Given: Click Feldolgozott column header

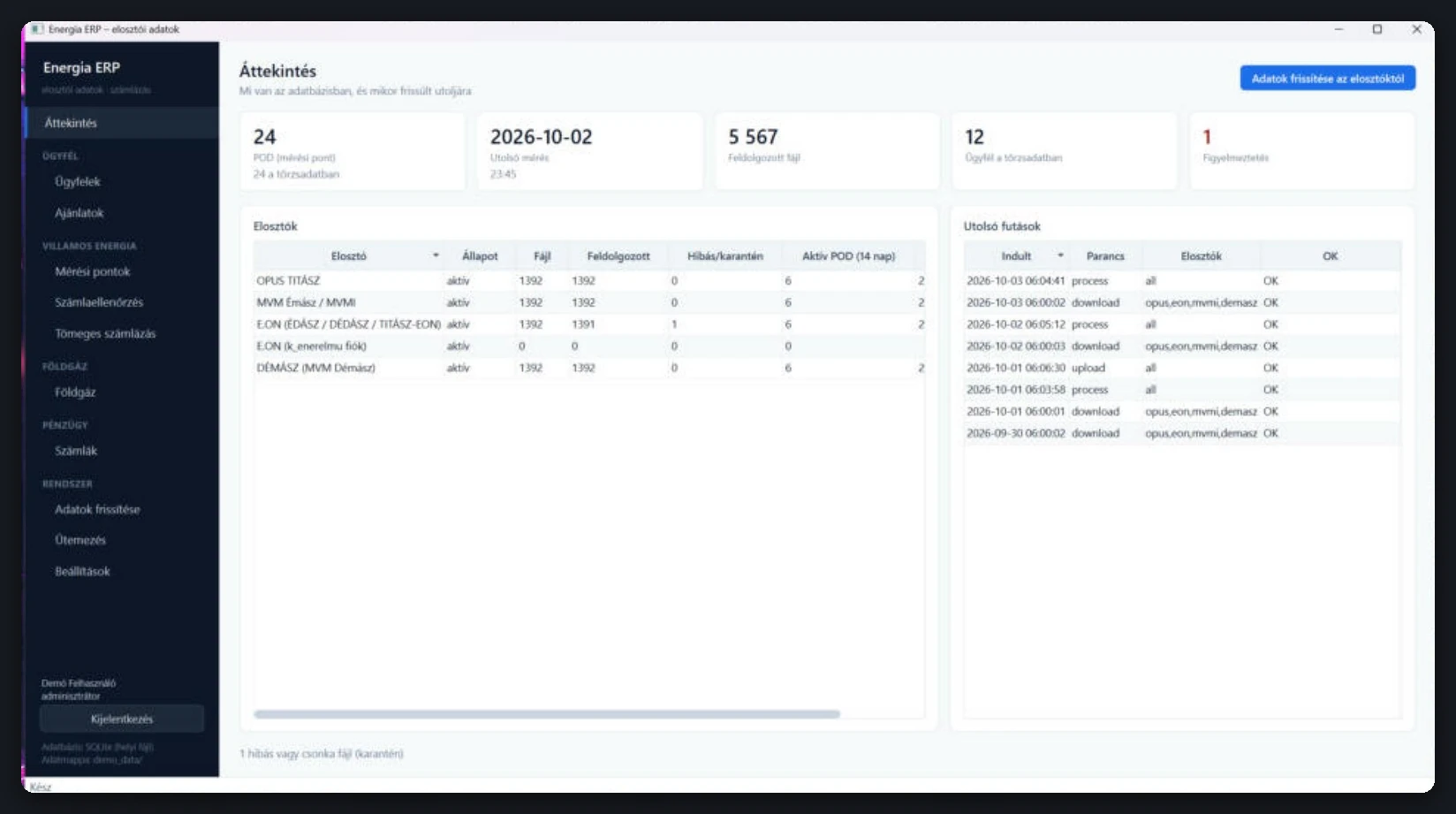Looking at the screenshot, I should (x=618, y=255).
